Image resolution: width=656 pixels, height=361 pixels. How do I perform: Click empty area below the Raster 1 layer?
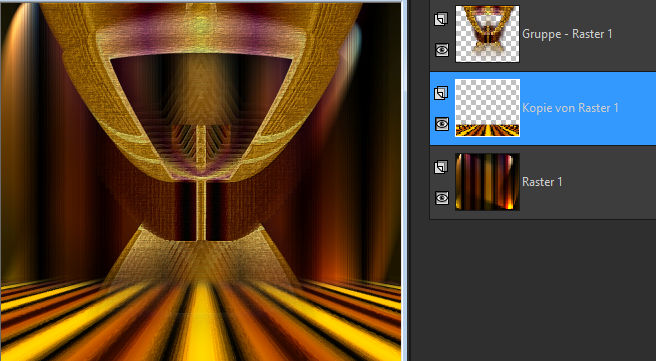tap(543, 289)
